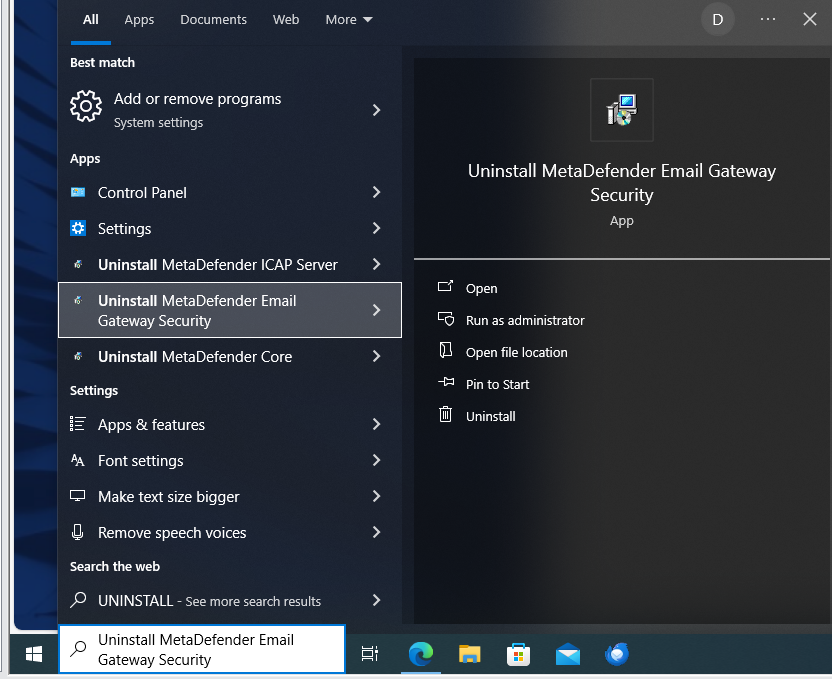Click the Uninstall MetaDefender ICAP Server icon
832x679 pixels.
[78, 264]
